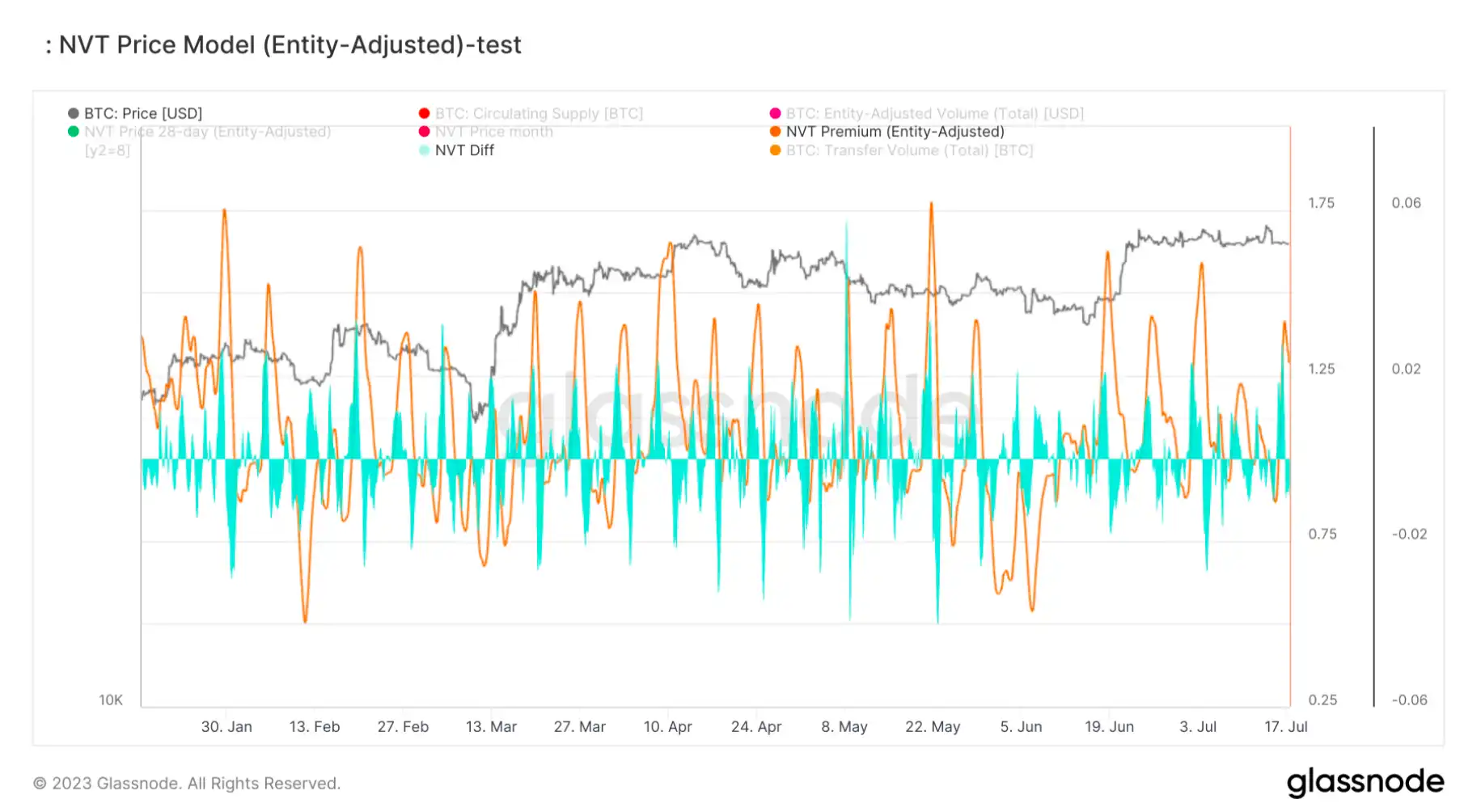
Task: Click the 5. Jun date label
Action: [x=1021, y=727]
